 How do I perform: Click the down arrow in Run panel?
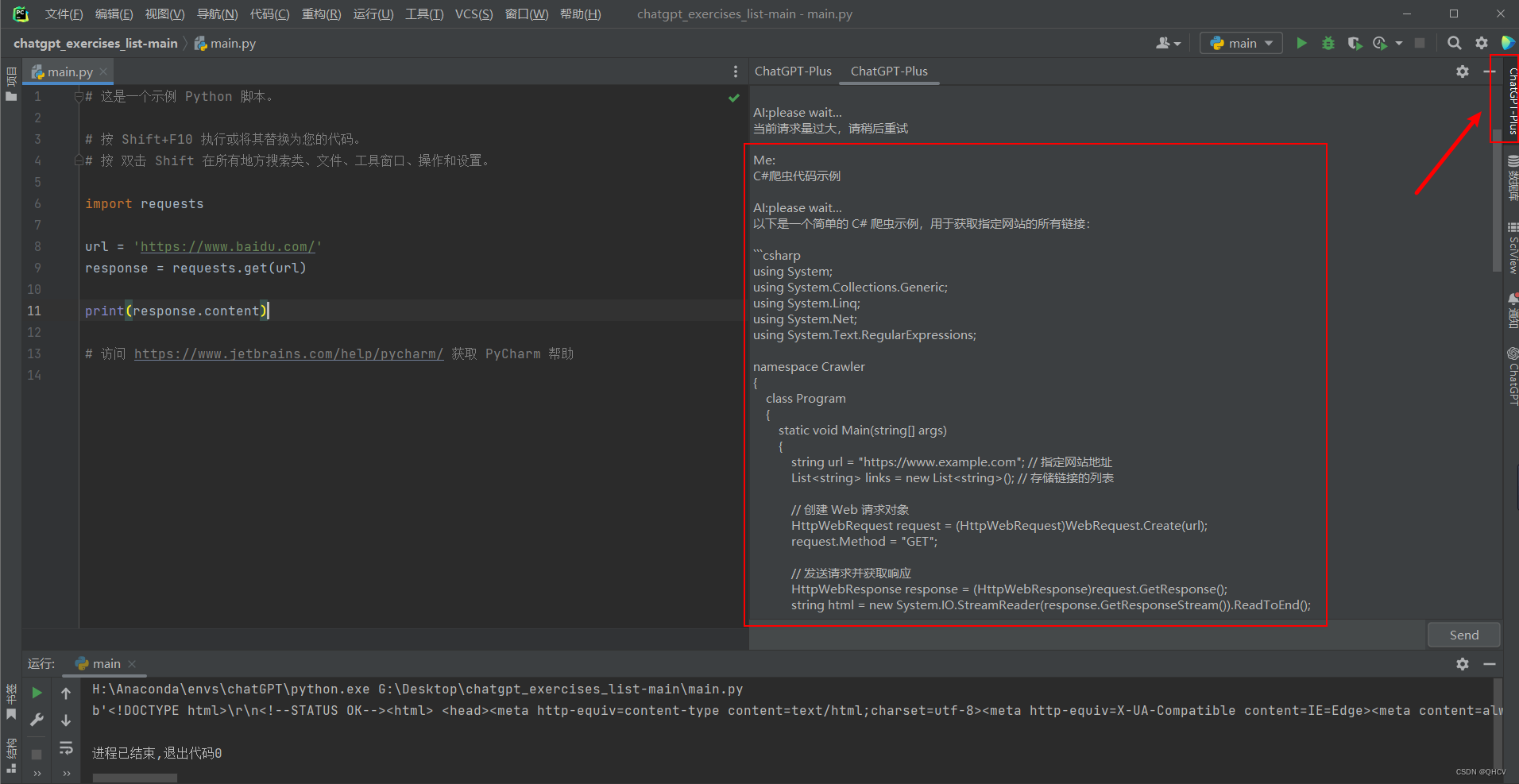pos(66,720)
